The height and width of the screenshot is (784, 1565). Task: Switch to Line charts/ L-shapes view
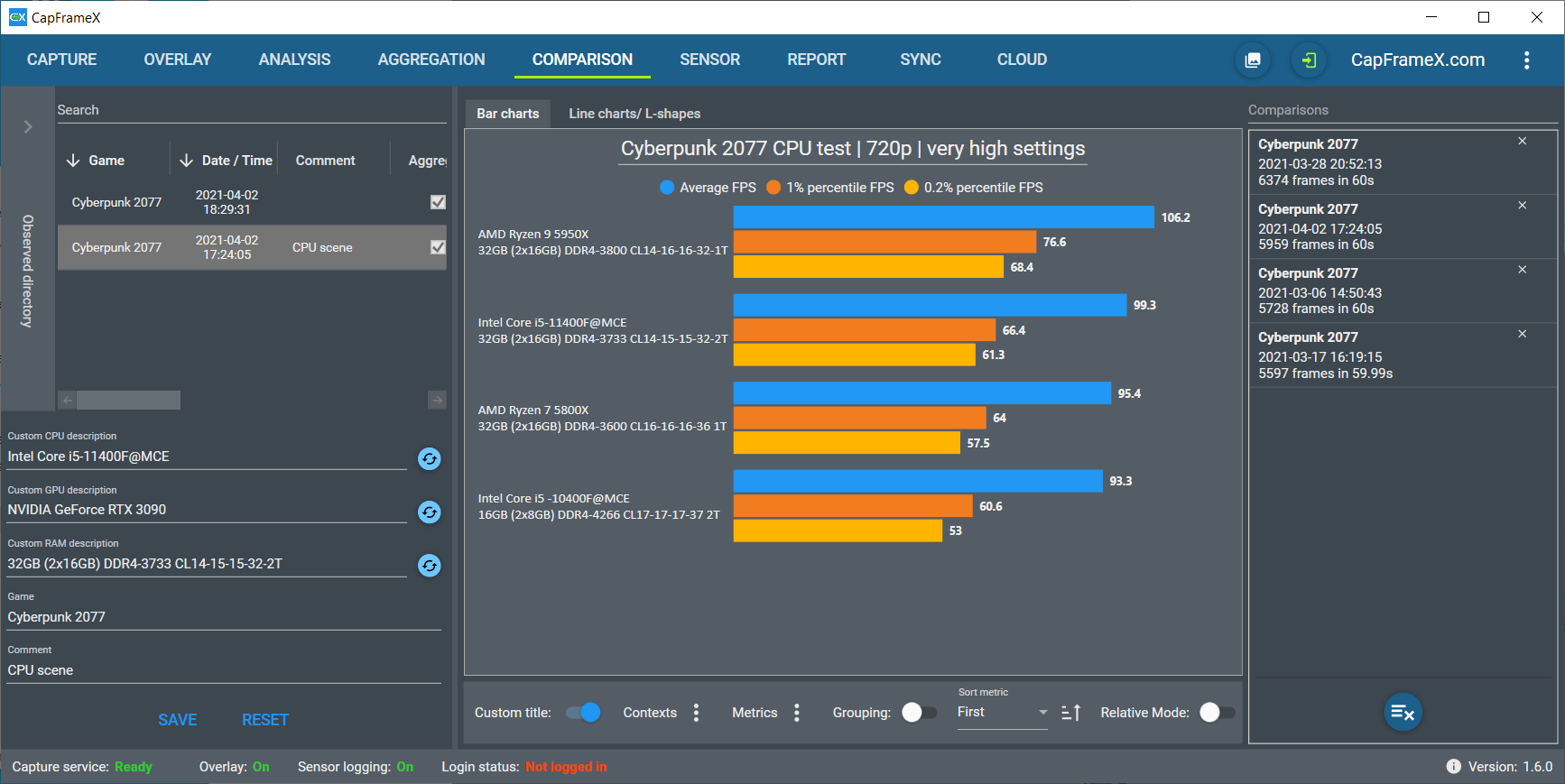pos(634,114)
